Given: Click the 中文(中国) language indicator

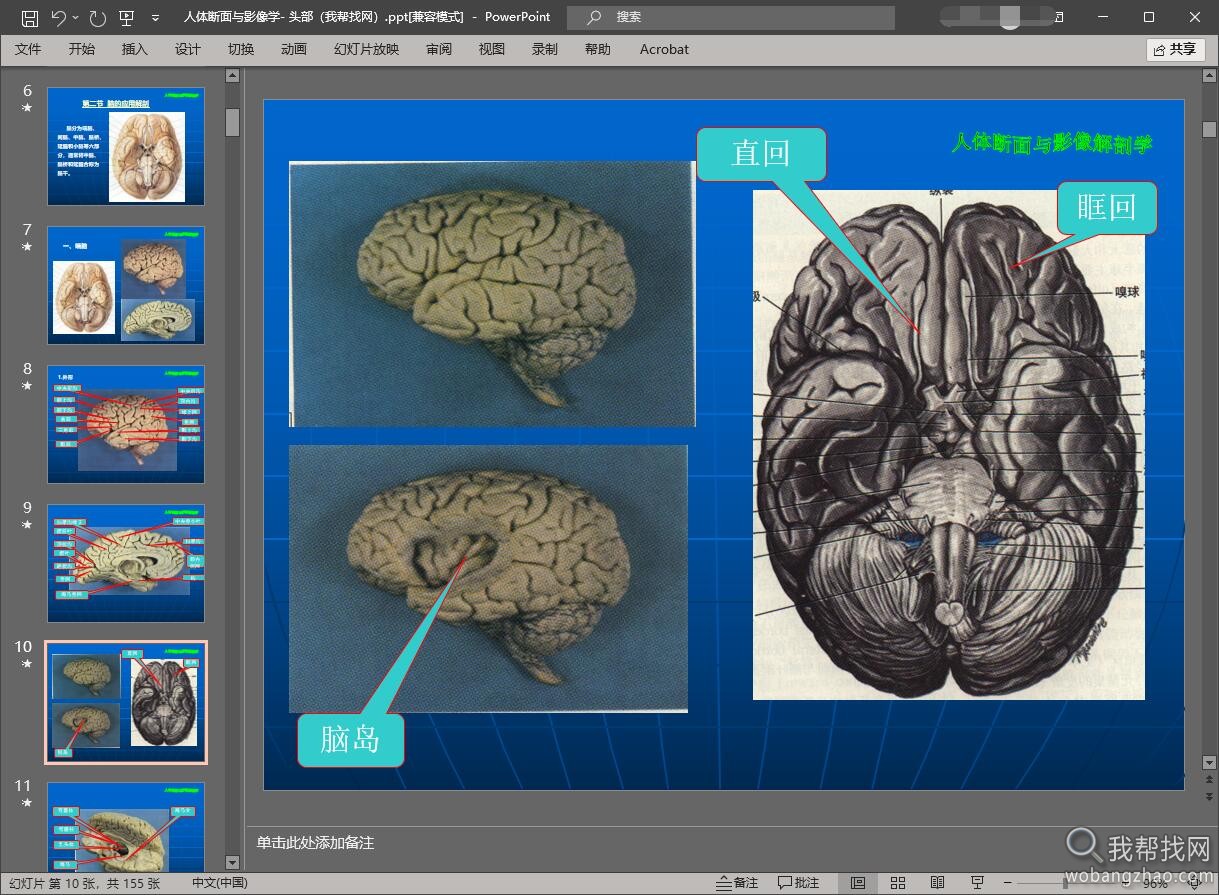Looking at the screenshot, I should (219, 884).
